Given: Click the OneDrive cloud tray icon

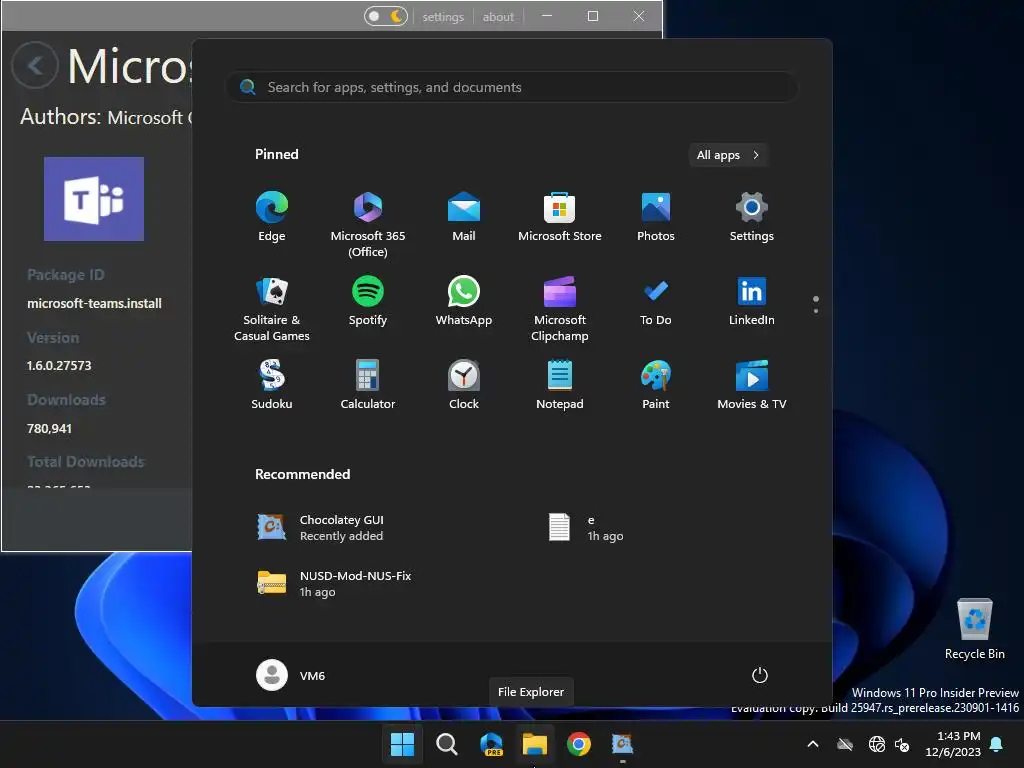Looking at the screenshot, I should [x=845, y=744].
